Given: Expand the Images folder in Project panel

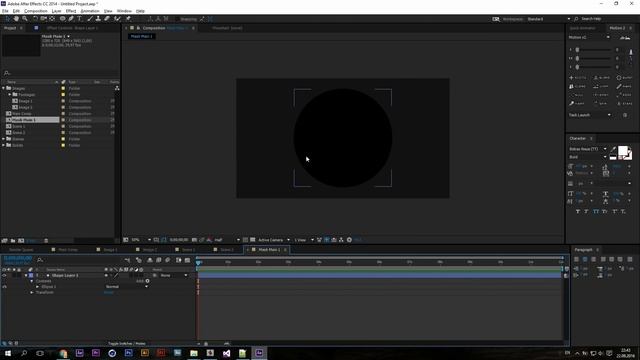Looking at the screenshot, I should 4,88.
